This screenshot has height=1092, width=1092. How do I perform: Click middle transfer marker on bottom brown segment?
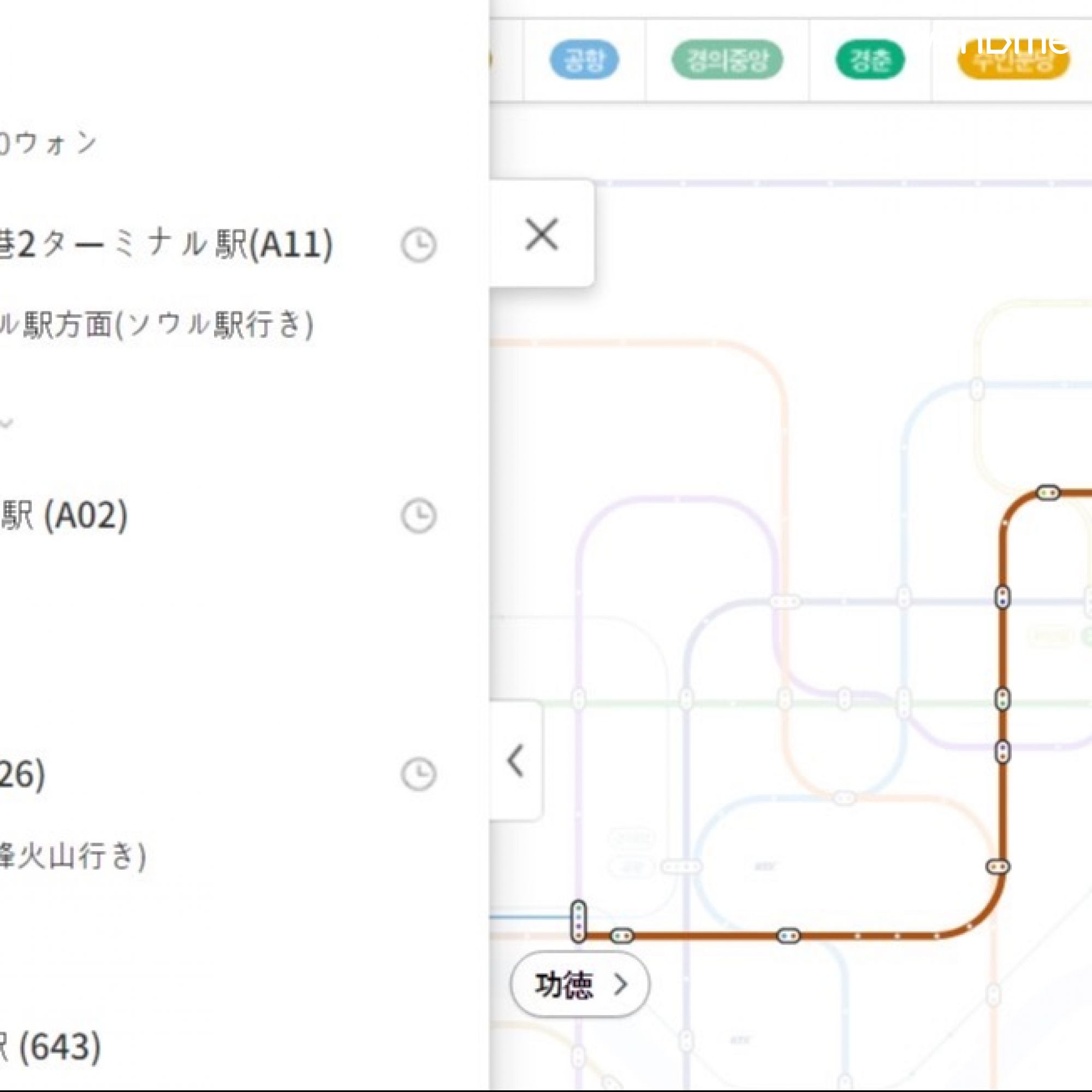(x=788, y=936)
